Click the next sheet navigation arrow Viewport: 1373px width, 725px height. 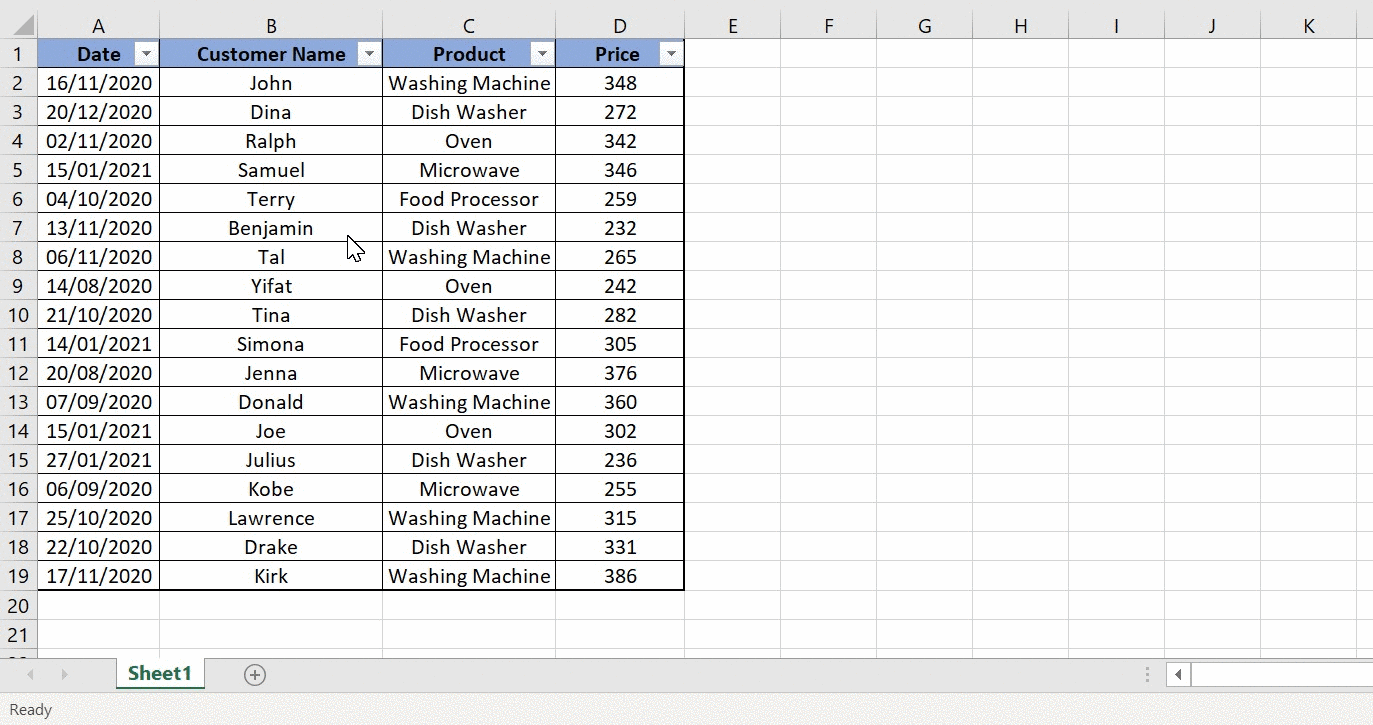pos(65,675)
